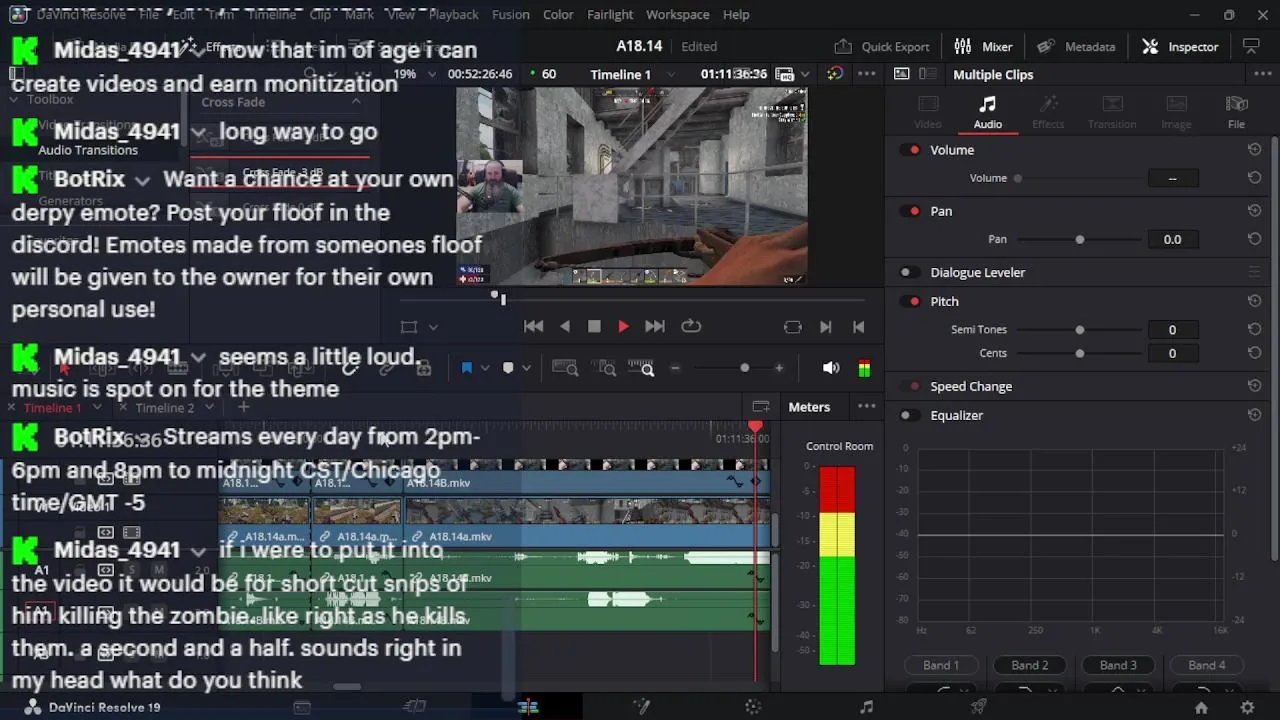Select the custom zoom icon
The image size is (1280, 720).
click(640, 368)
